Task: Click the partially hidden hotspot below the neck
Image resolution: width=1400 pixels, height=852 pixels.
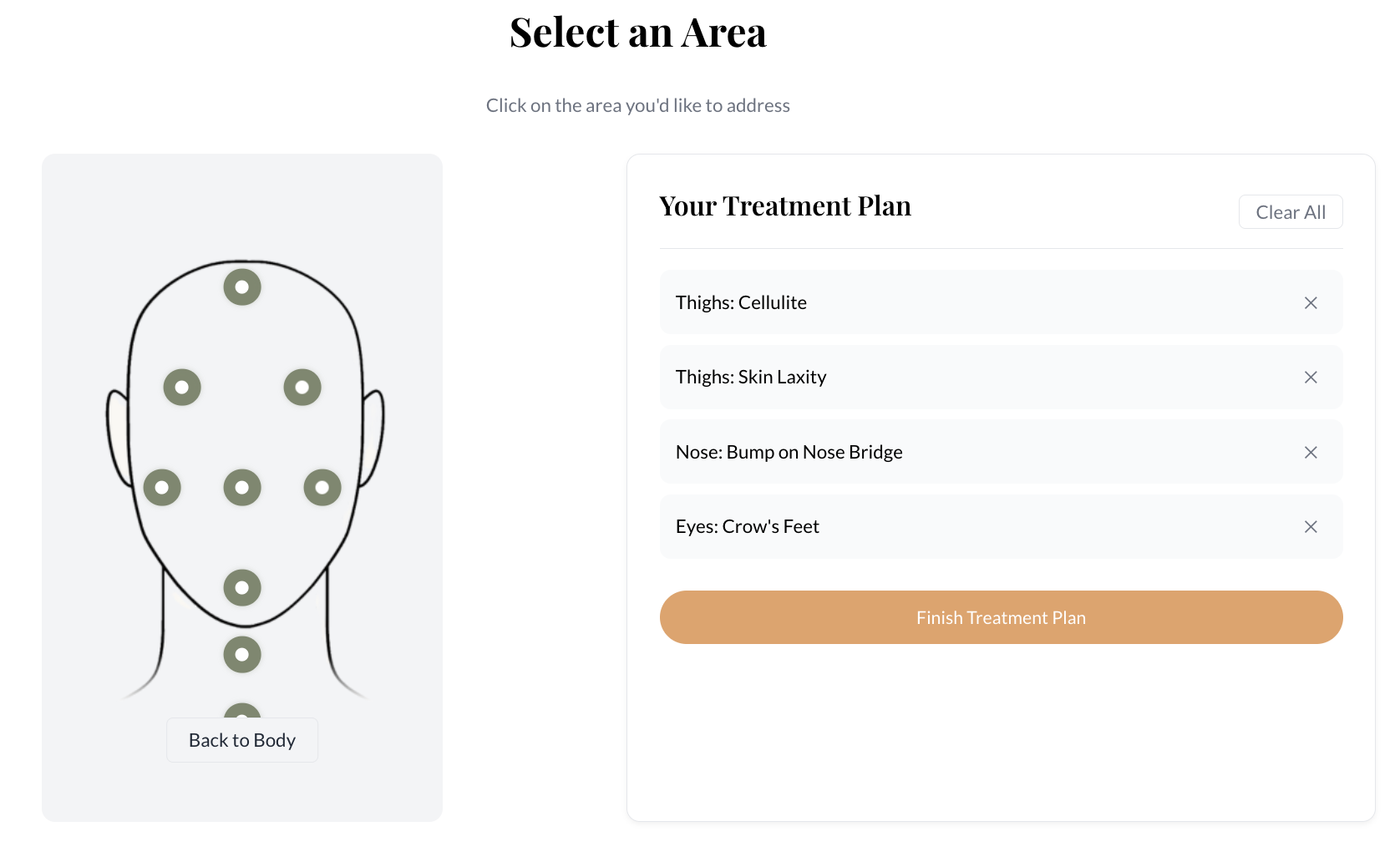Action: pyautogui.click(x=242, y=711)
